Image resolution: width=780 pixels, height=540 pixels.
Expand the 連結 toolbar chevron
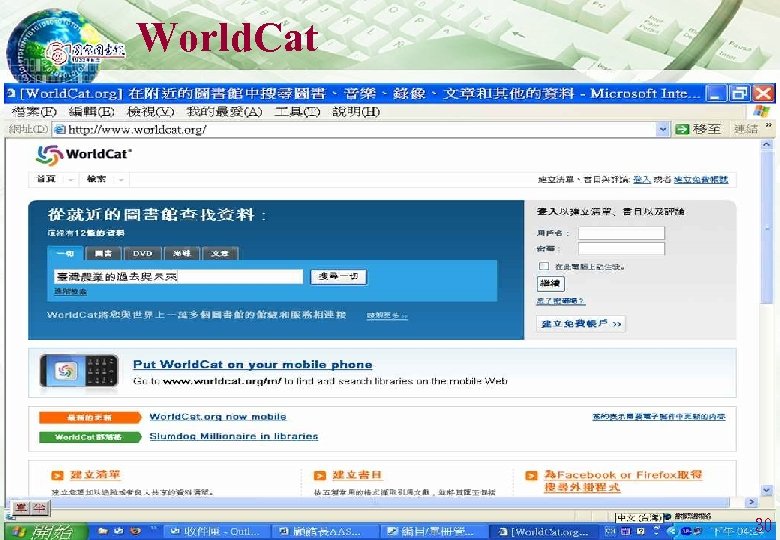769,126
